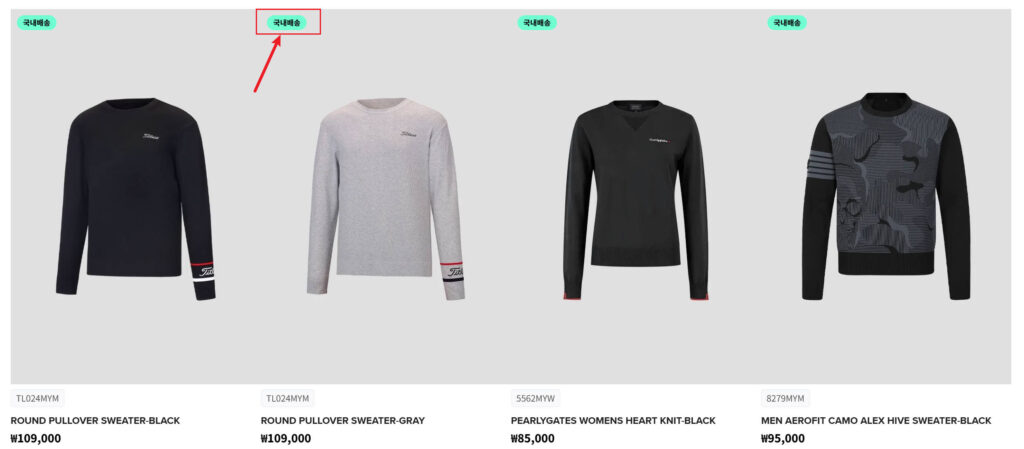Open ROUND PULLOVER SWEATER-BLACK product link
The image size is (1024, 449).
tap(95, 421)
